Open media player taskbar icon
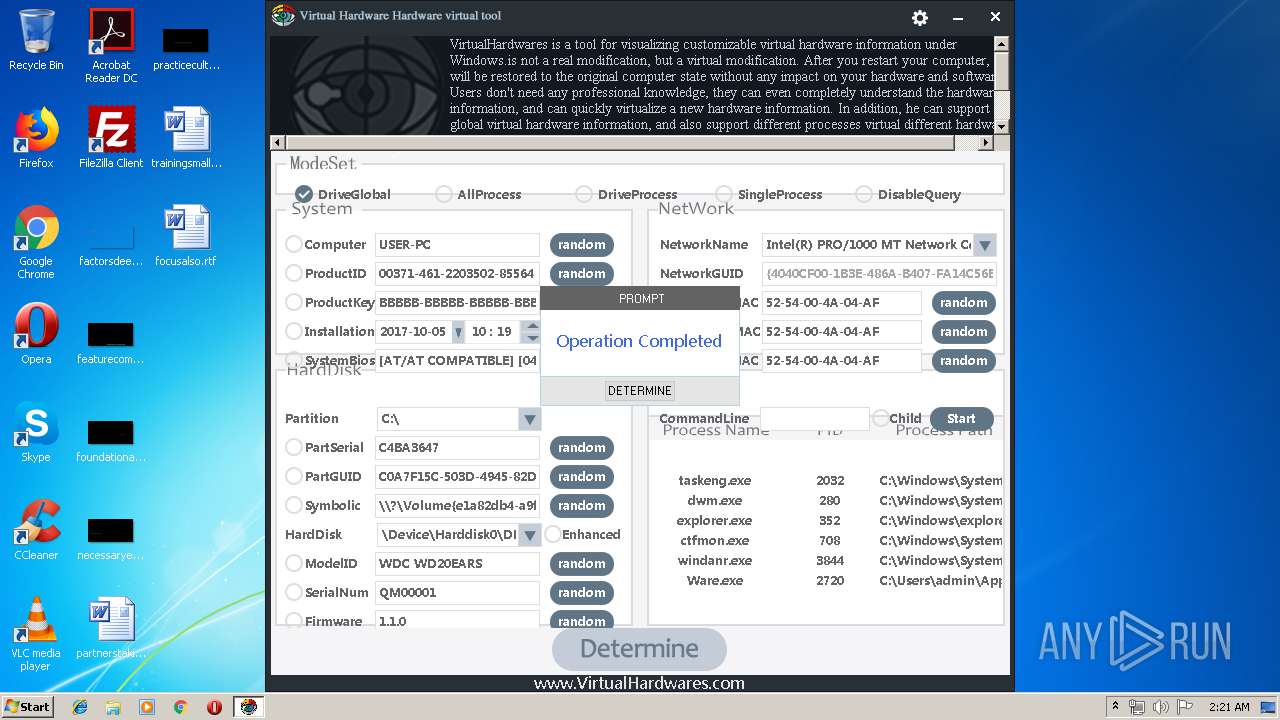Screen dimensions: 1280x720 147,707
